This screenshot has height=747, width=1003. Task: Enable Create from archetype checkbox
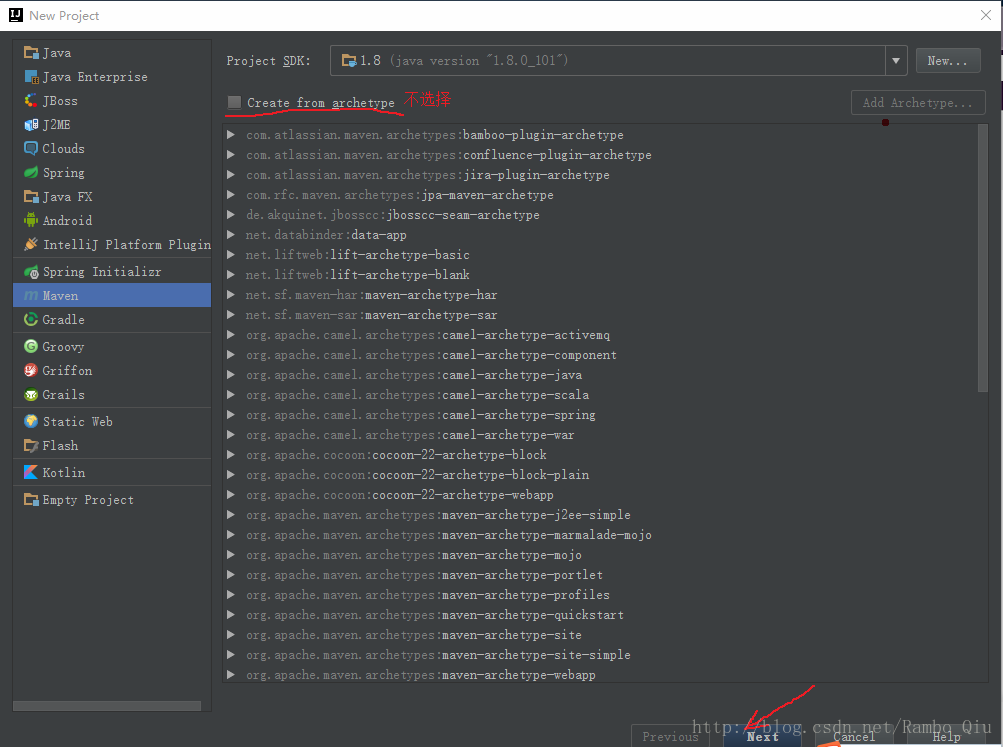pyautogui.click(x=235, y=102)
